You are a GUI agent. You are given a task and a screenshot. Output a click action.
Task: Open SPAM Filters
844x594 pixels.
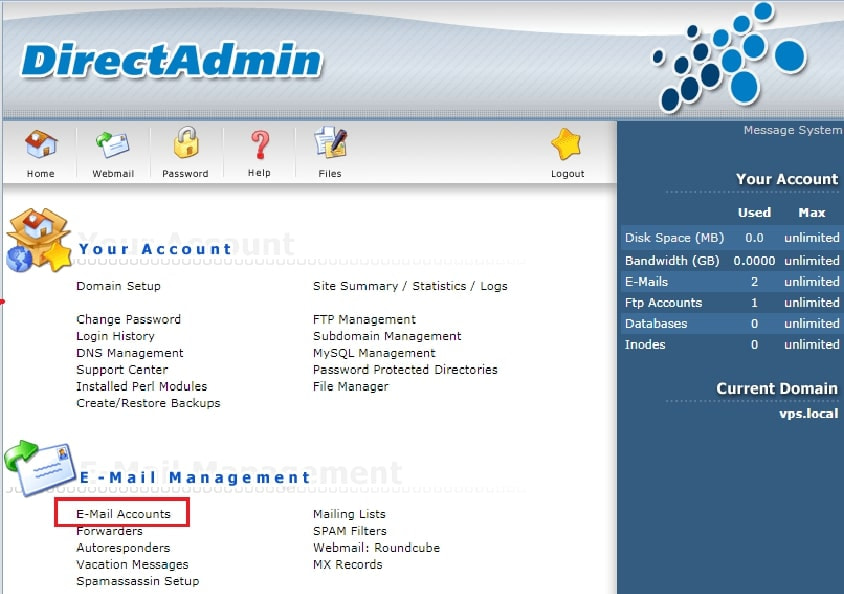[350, 531]
